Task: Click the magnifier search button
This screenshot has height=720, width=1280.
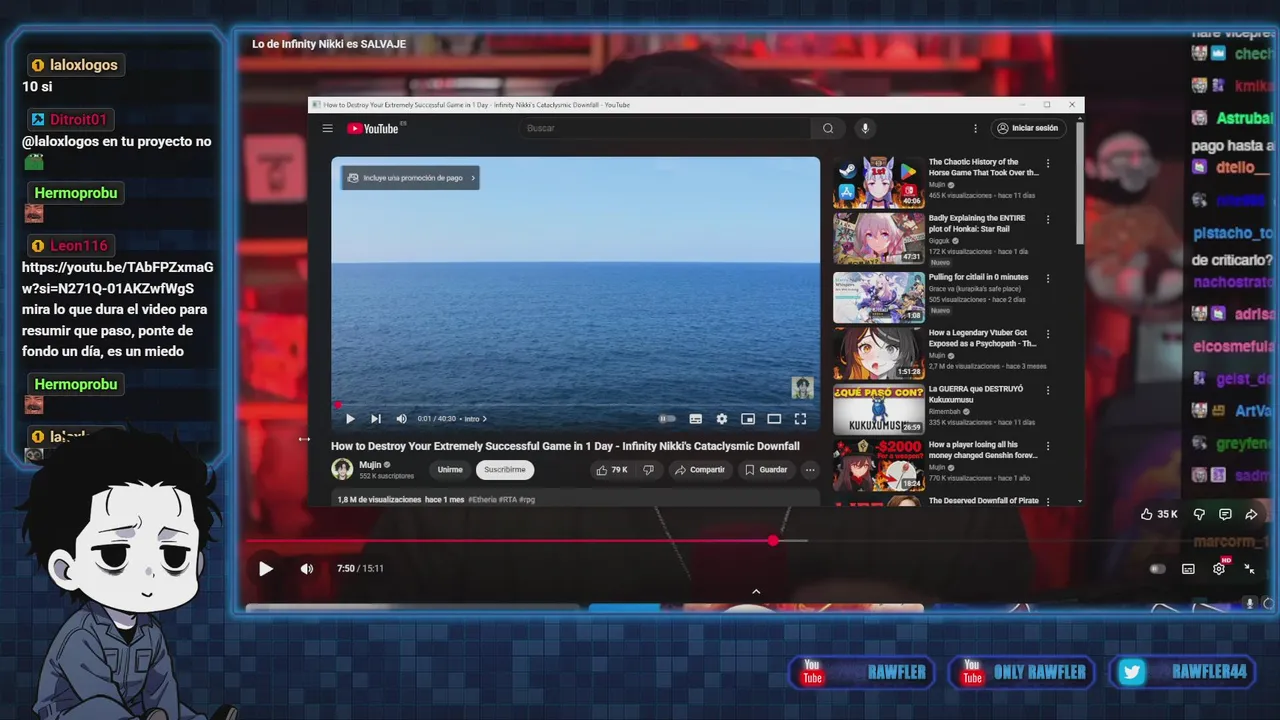Action: [828, 128]
